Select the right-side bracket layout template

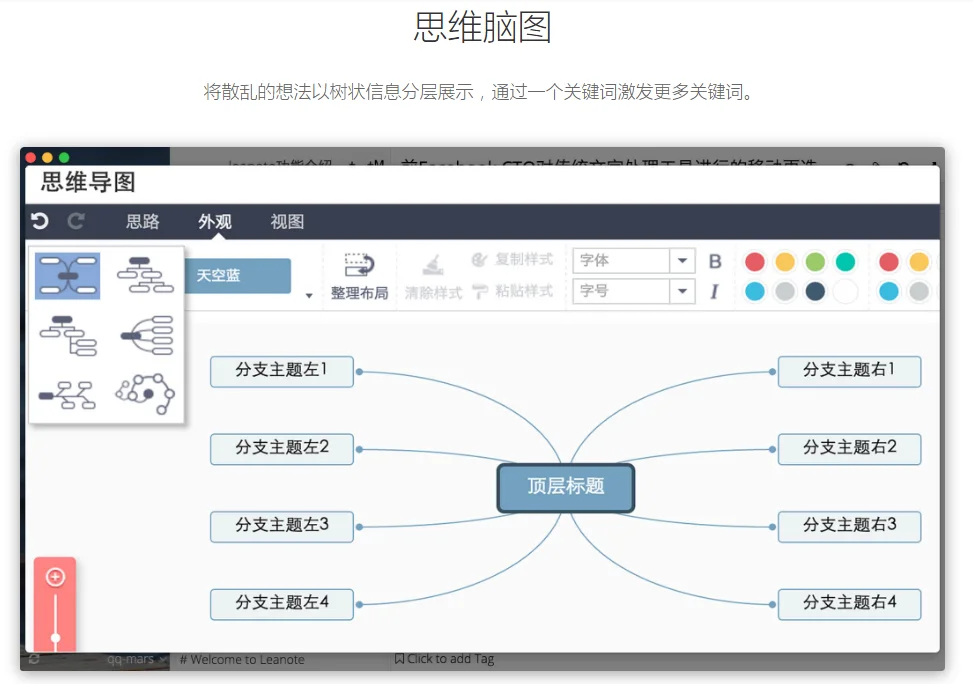pos(146,335)
